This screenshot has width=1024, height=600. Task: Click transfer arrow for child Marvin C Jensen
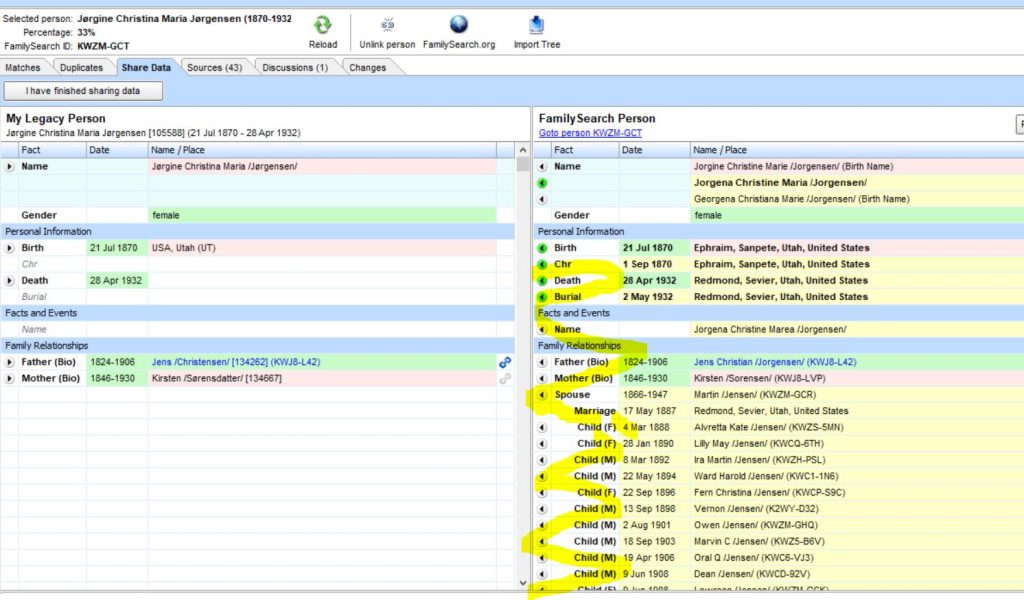click(x=542, y=542)
